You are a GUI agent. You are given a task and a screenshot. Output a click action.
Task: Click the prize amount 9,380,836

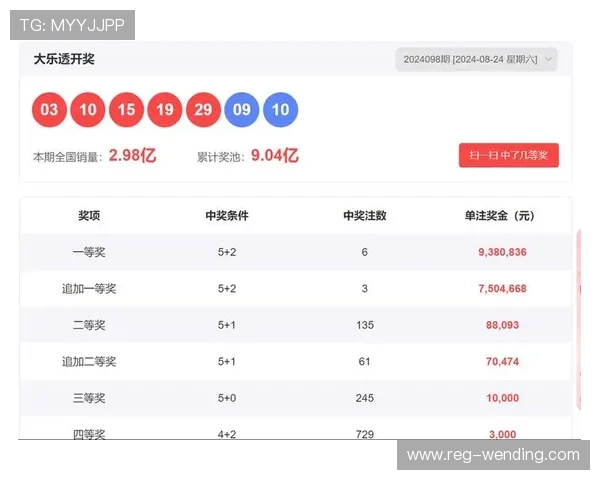pyautogui.click(x=502, y=252)
